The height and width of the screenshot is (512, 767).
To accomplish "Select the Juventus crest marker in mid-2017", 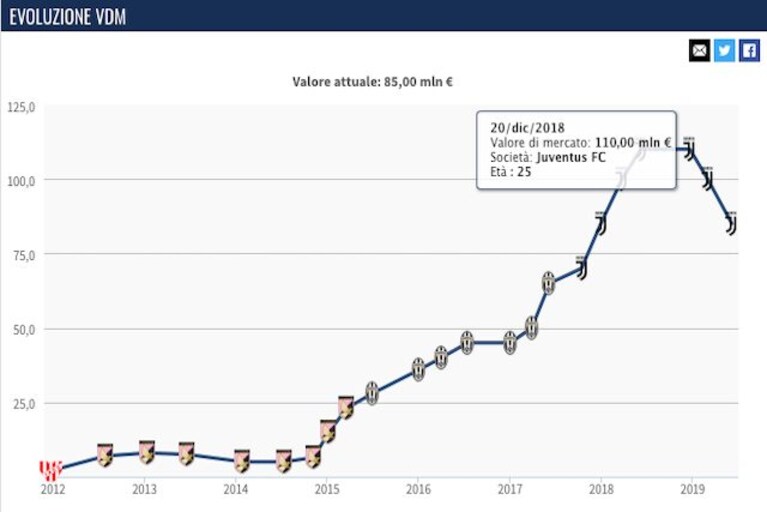I will (x=549, y=283).
